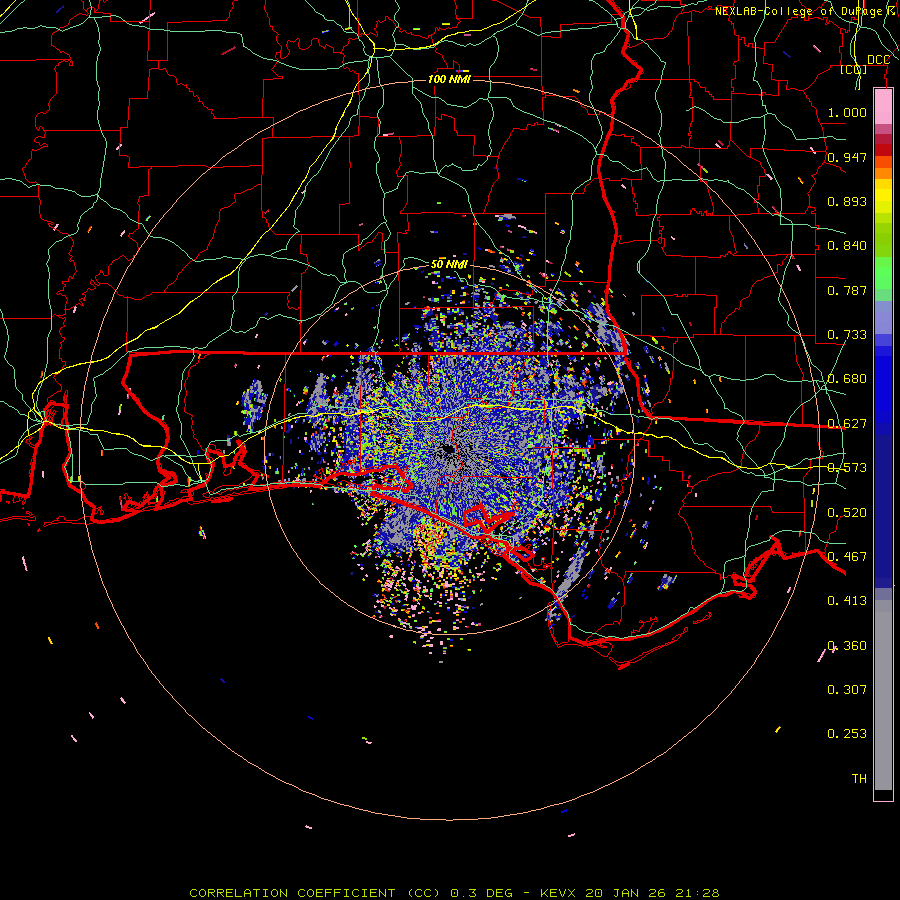Click the 0.520 scale value
This screenshot has width=900, height=900.
(x=847, y=513)
